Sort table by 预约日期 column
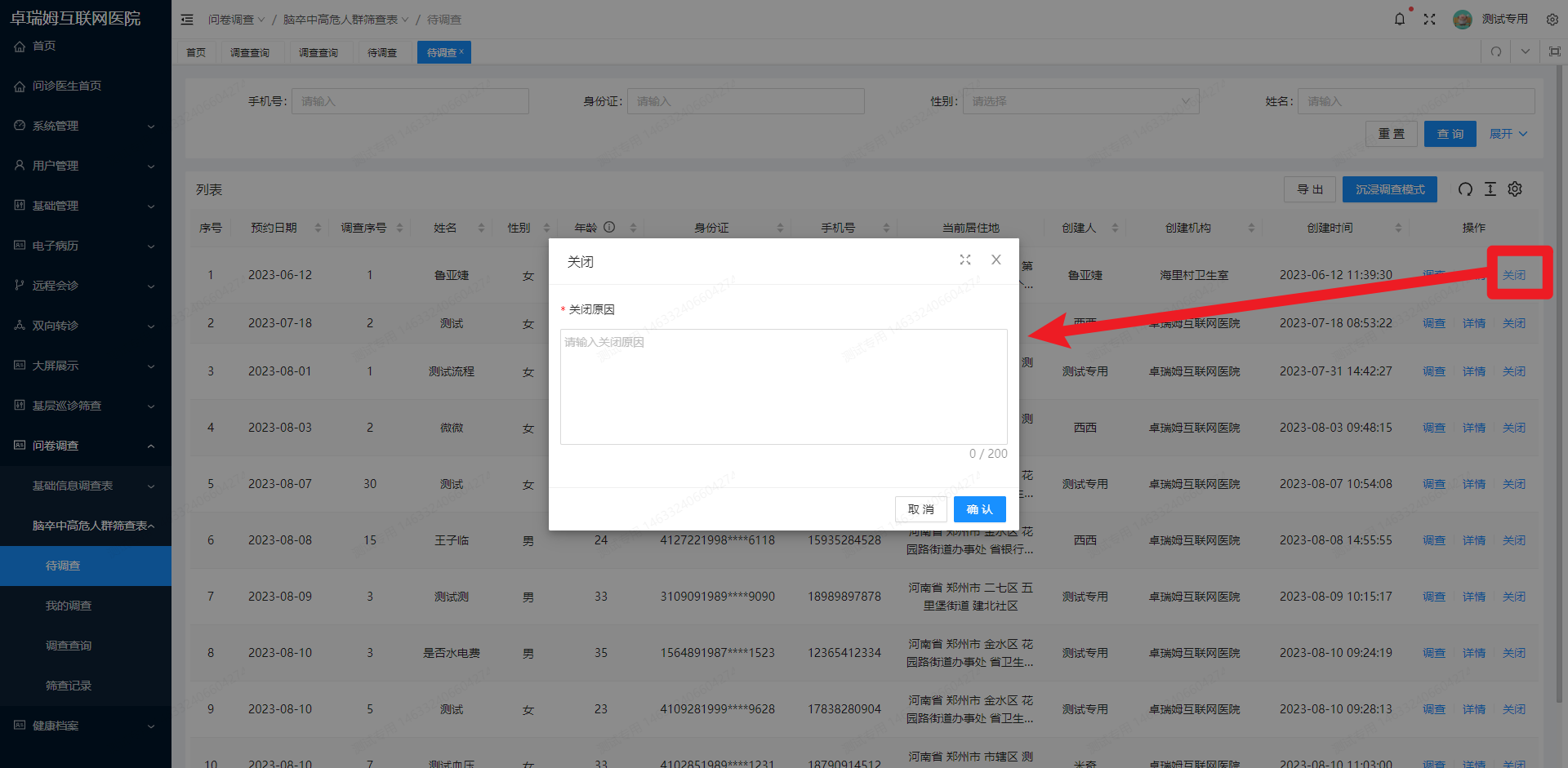The width and height of the screenshot is (1568, 768). pyautogui.click(x=318, y=228)
